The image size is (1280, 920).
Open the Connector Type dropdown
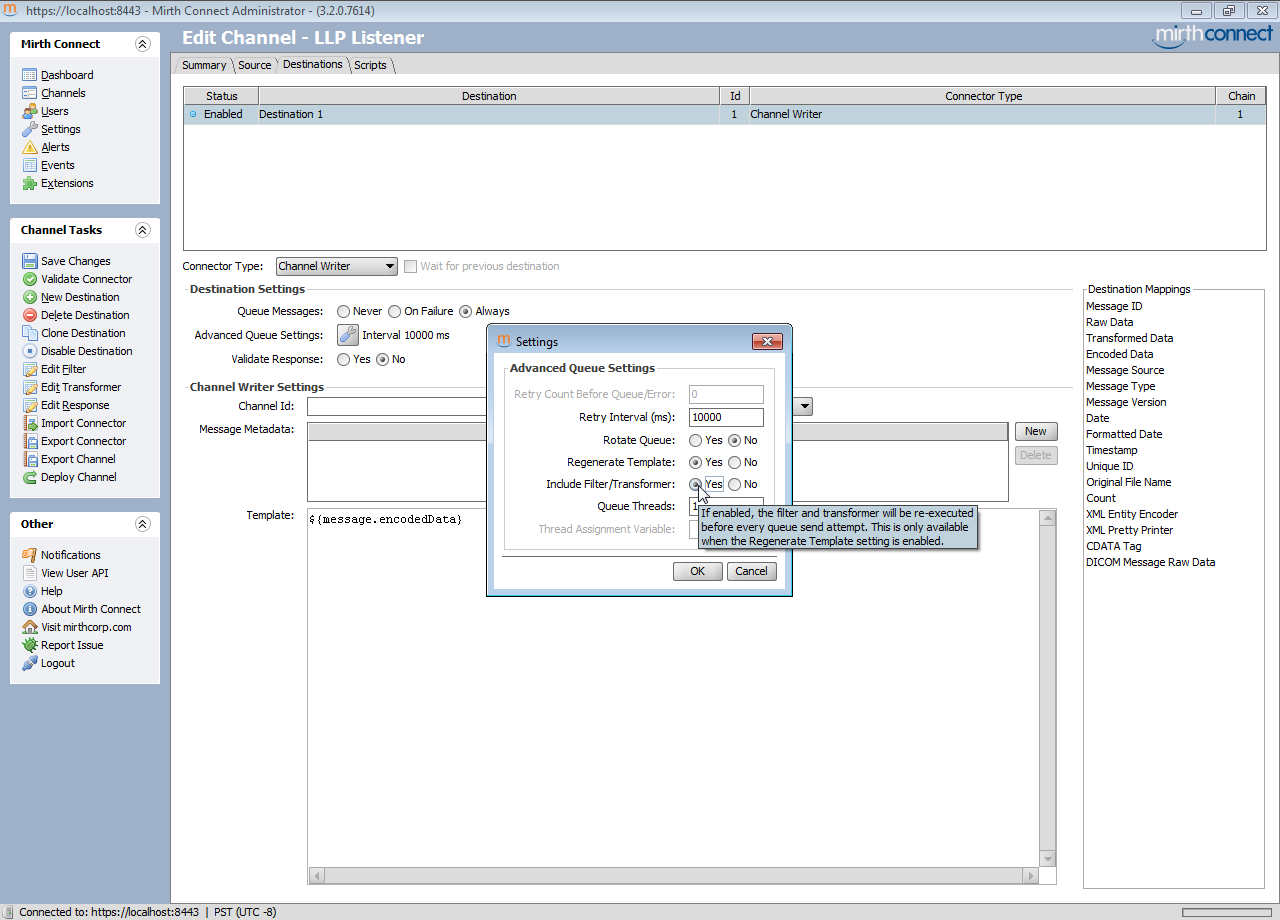point(337,266)
